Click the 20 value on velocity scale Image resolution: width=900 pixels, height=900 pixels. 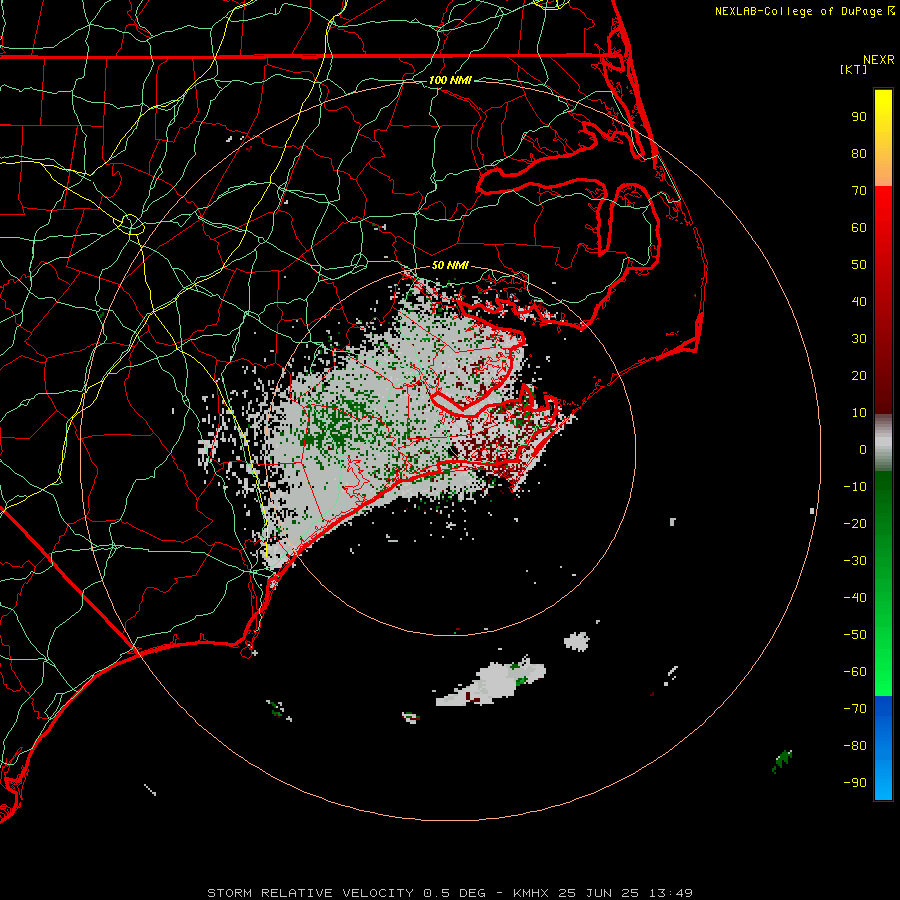(859, 375)
